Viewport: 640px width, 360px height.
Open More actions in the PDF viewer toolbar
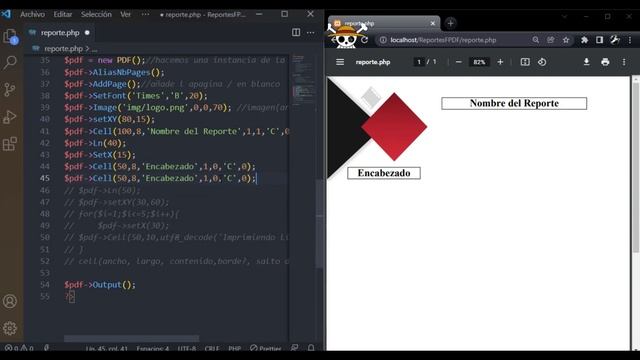[624, 62]
